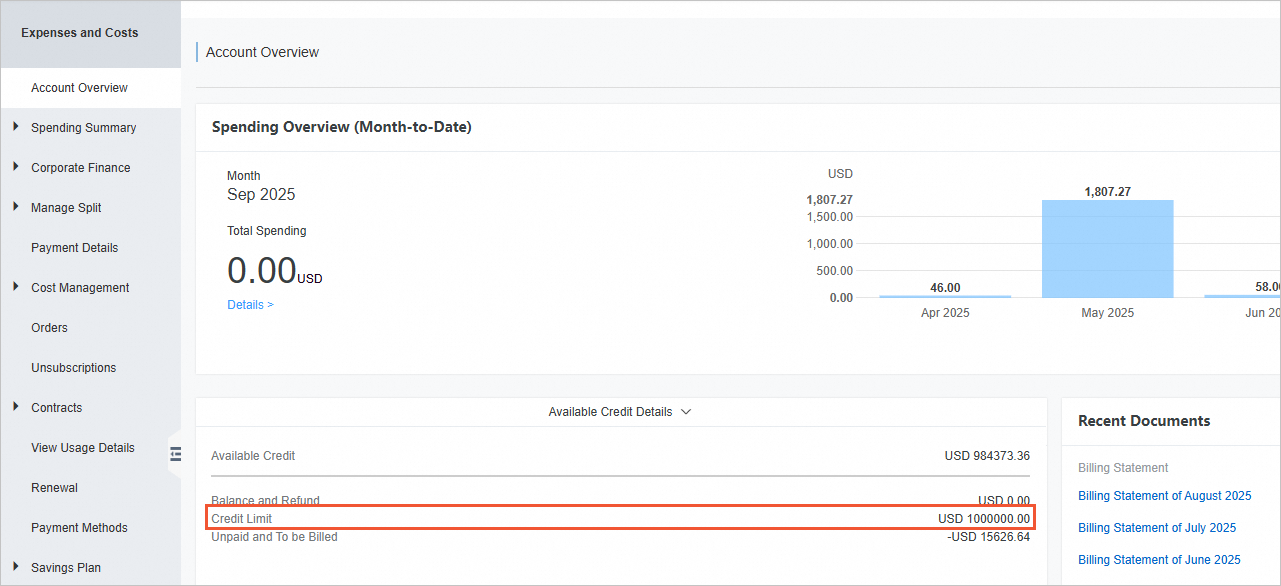Expand the Manage Split arrow

click(15, 207)
